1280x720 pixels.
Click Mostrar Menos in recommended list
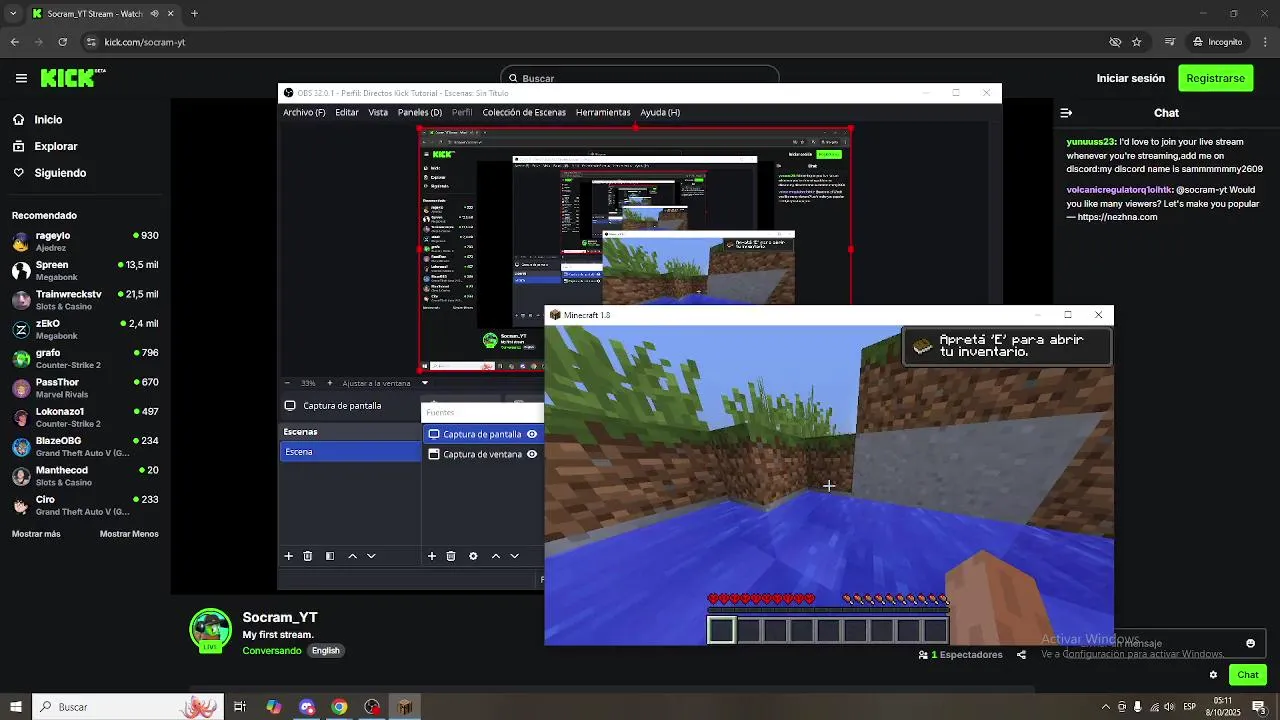point(129,534)
